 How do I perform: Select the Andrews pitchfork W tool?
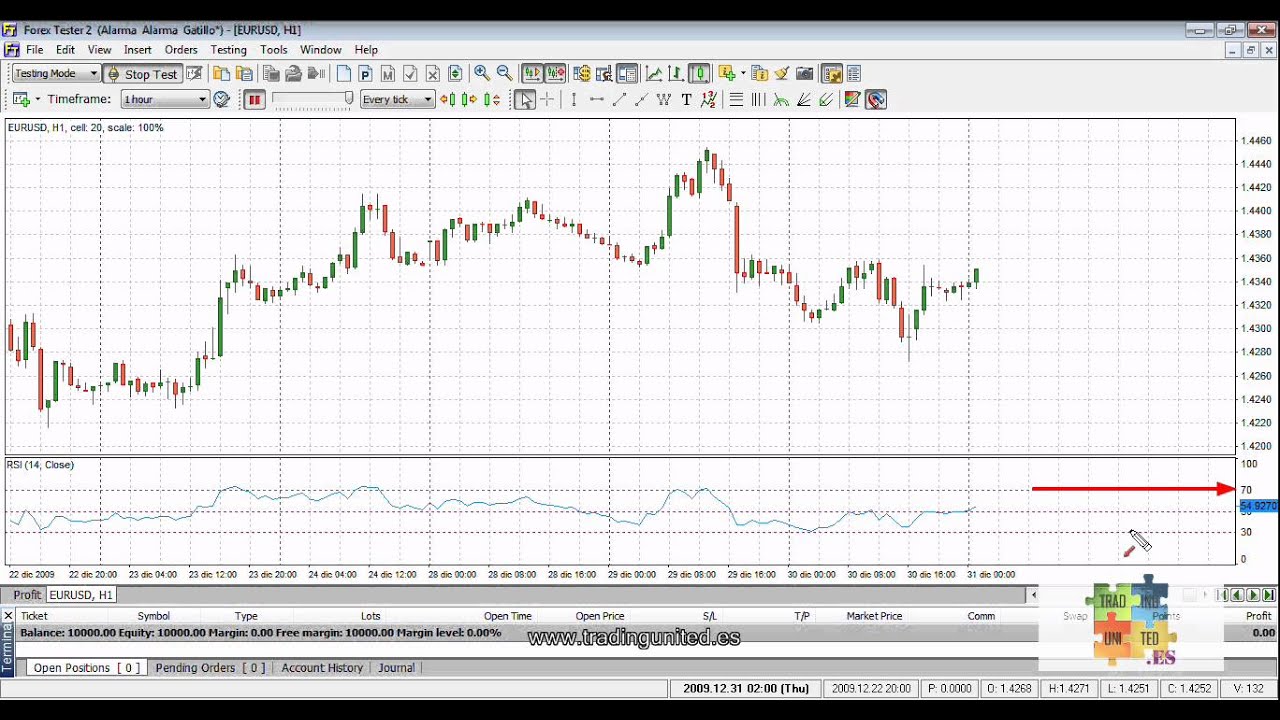[x=664, y=99]
